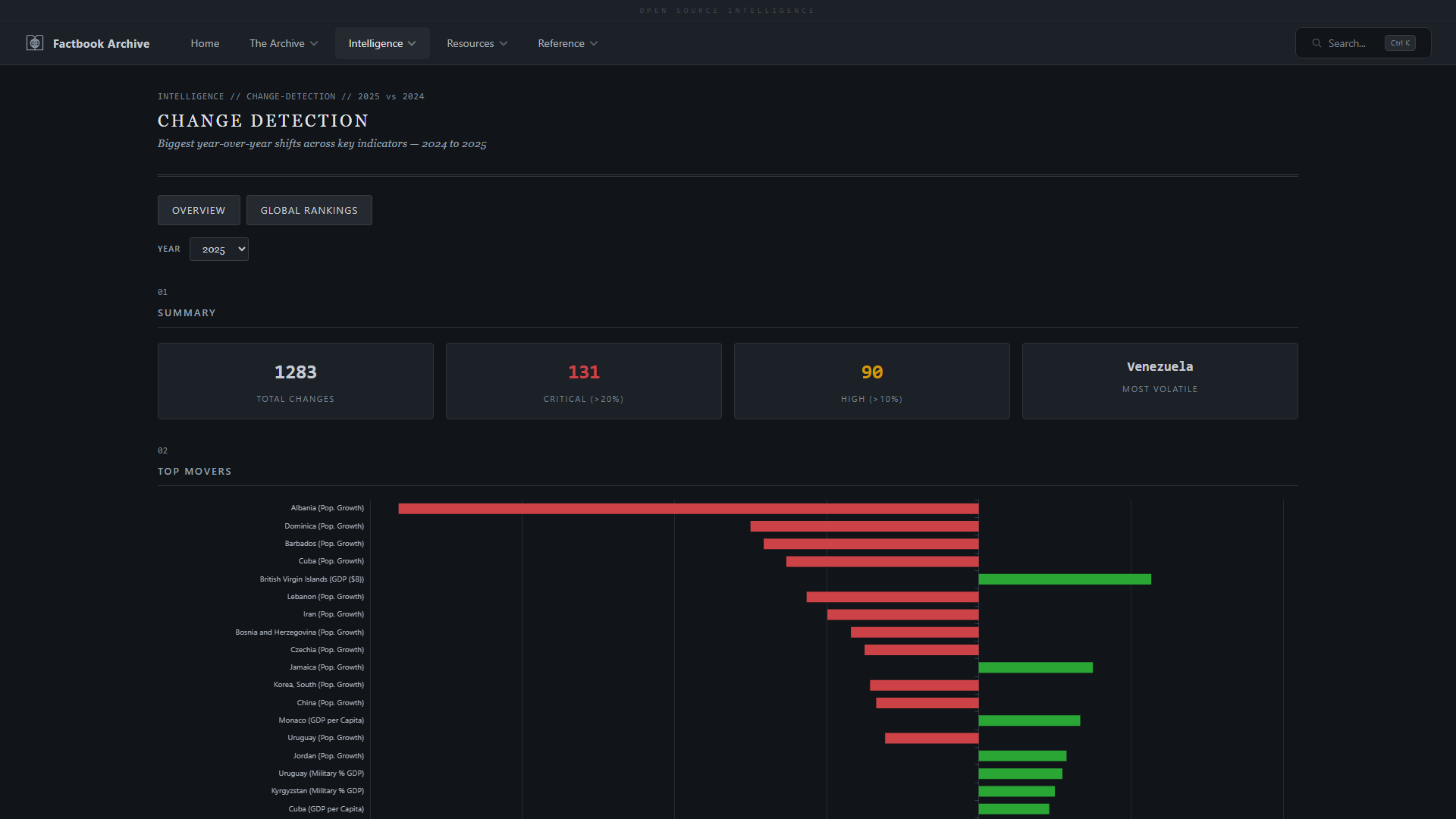Switch to the Global Rankings tab

[x=309, y=210]
